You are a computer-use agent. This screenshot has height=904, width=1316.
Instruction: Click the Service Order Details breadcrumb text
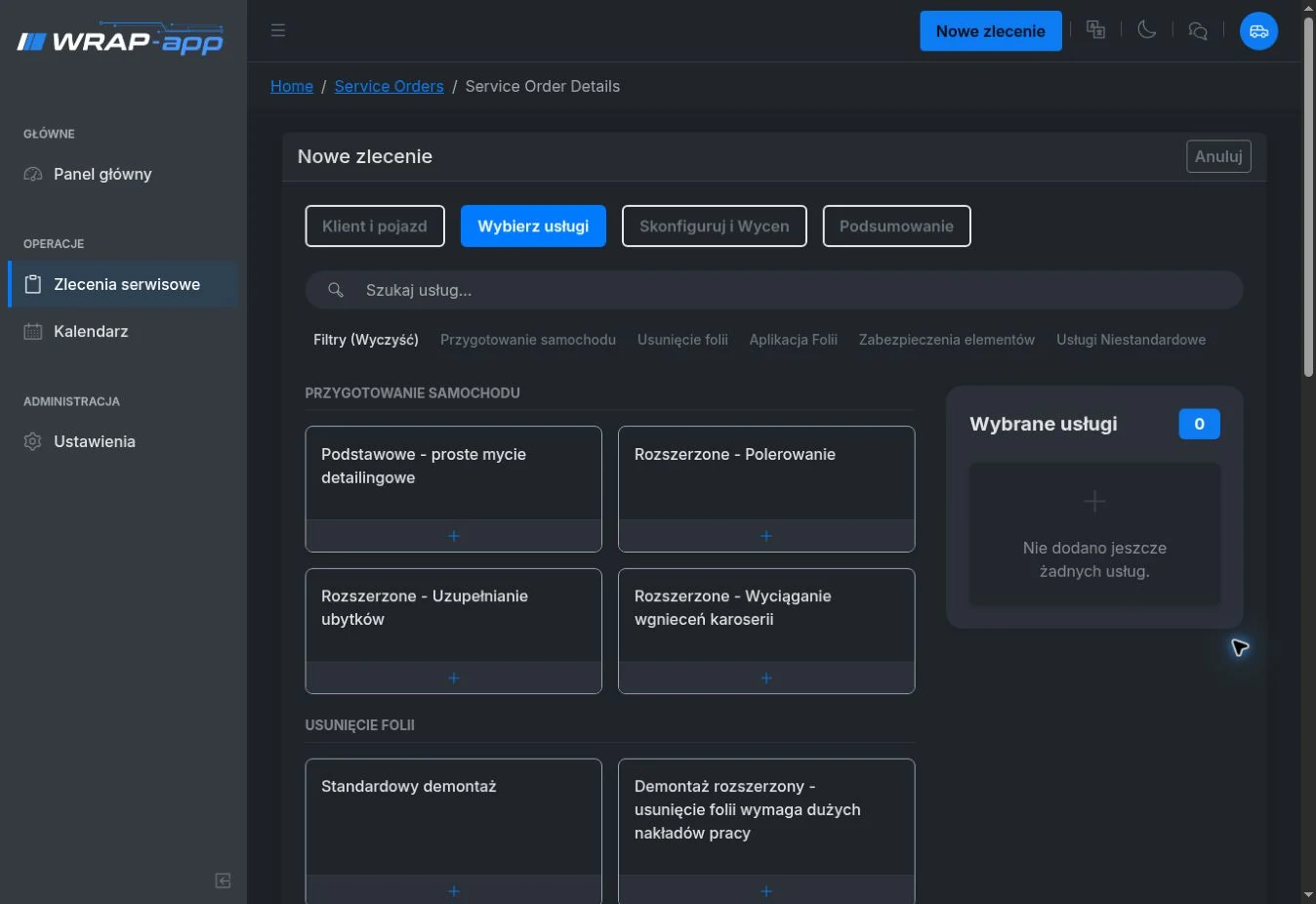point(543,86)
